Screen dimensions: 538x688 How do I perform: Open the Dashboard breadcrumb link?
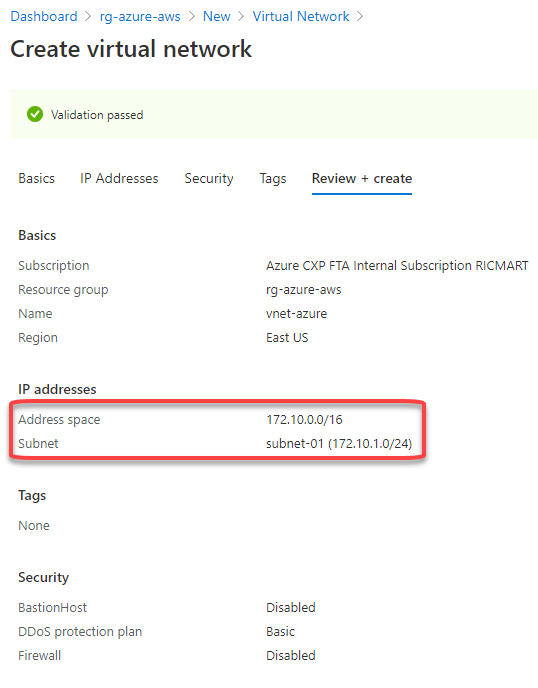(x=44, y=16)
